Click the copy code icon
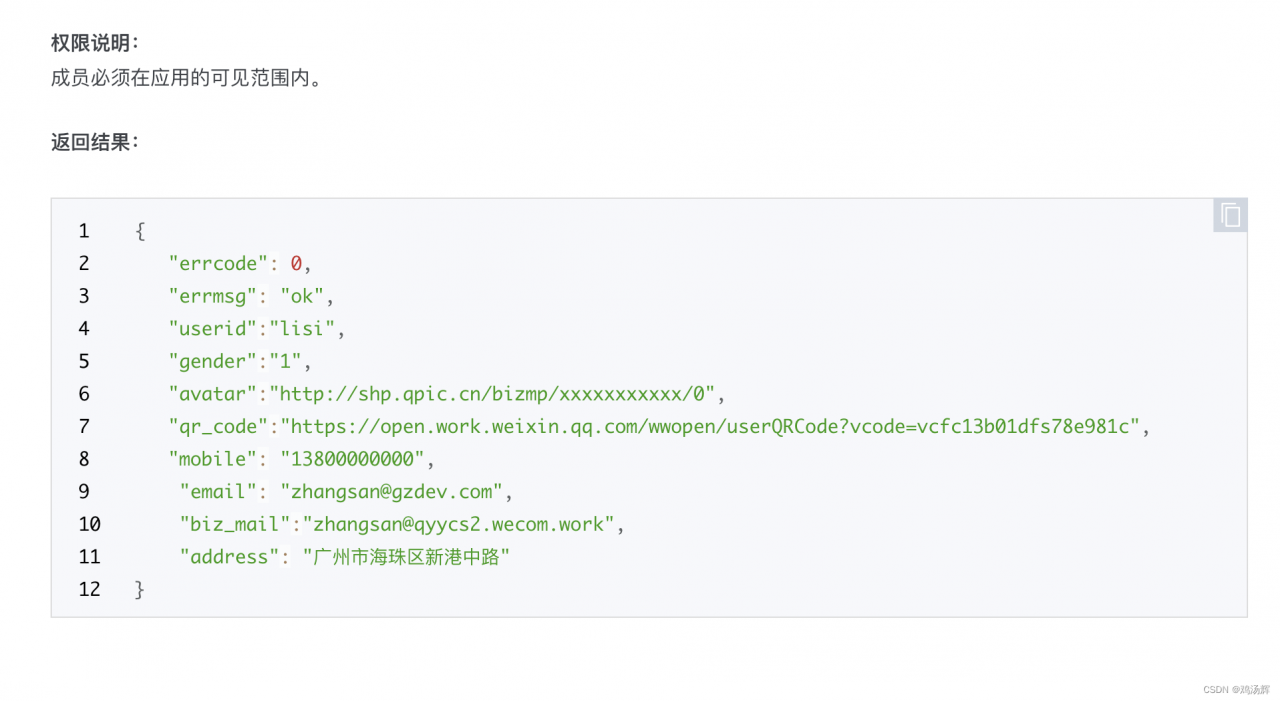 (x=1230, y=215)
